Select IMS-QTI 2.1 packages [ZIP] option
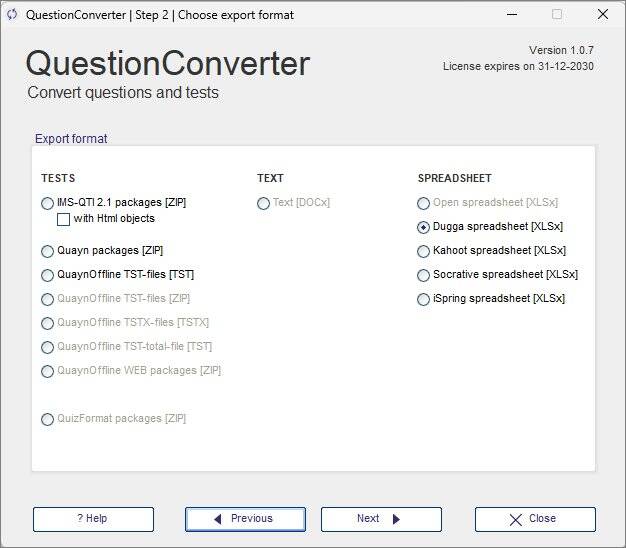The image size is (626, 548). click(x=48, y=203)
